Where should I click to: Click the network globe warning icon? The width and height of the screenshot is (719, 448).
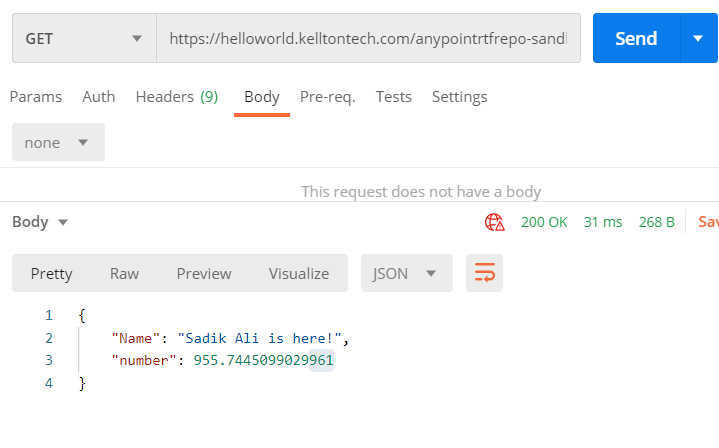pos(494,222)
